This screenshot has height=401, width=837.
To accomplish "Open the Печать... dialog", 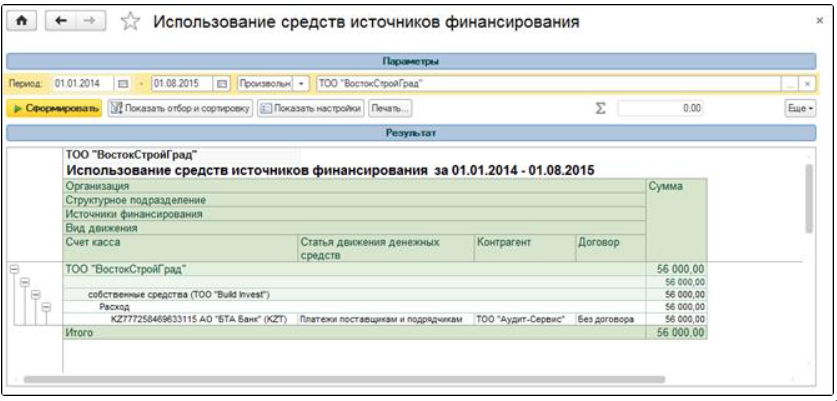I will (x=390, y=108).
